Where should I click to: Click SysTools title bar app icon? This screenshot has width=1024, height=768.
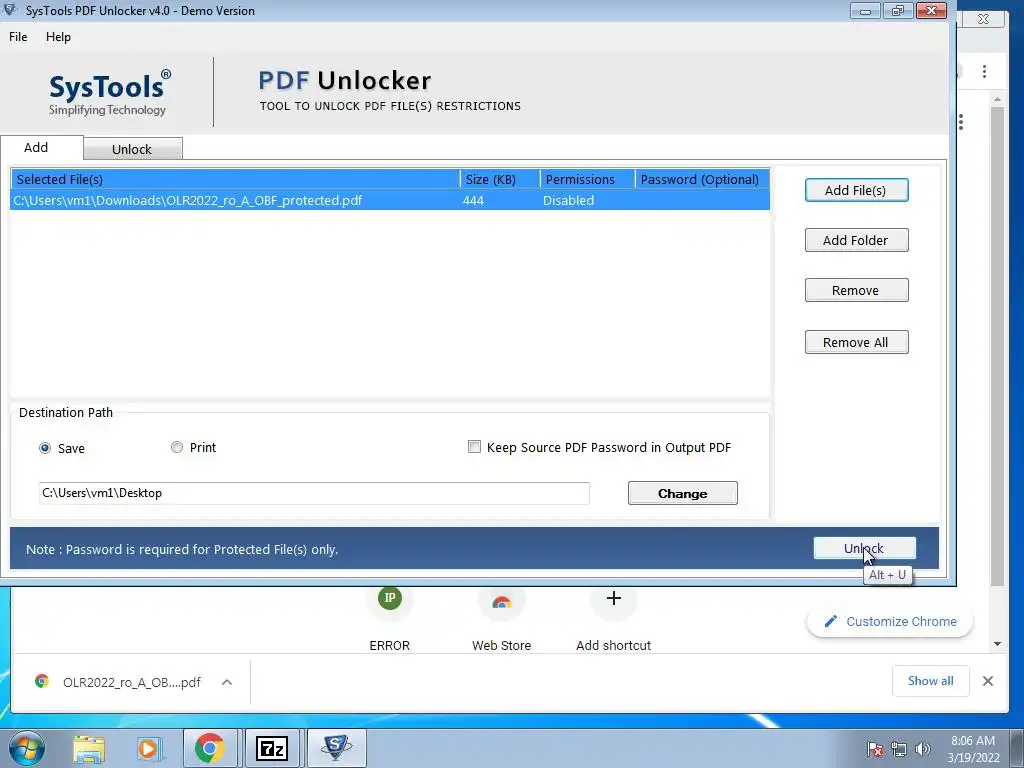(x=10, y=10)
